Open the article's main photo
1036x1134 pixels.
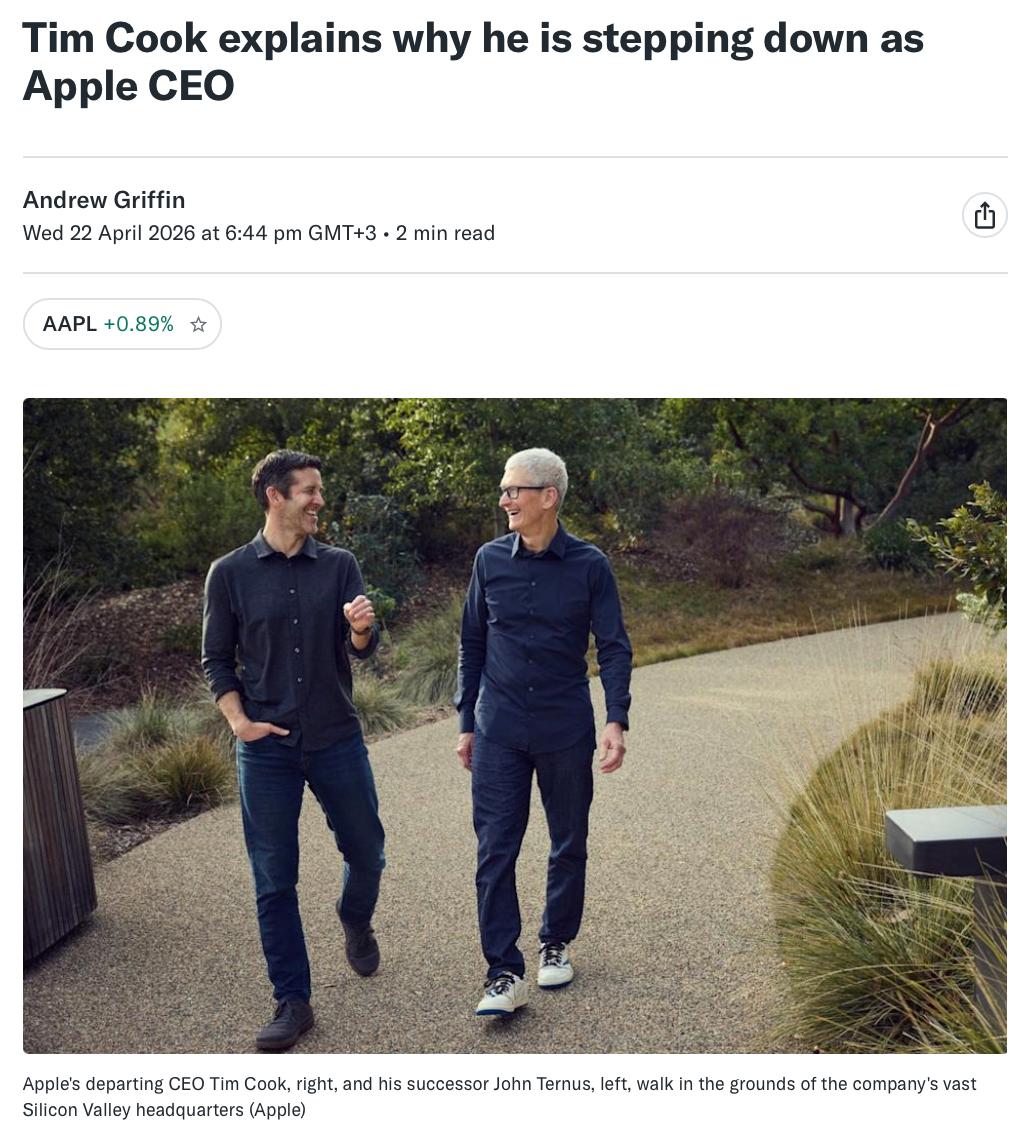(x=515, y=725)
